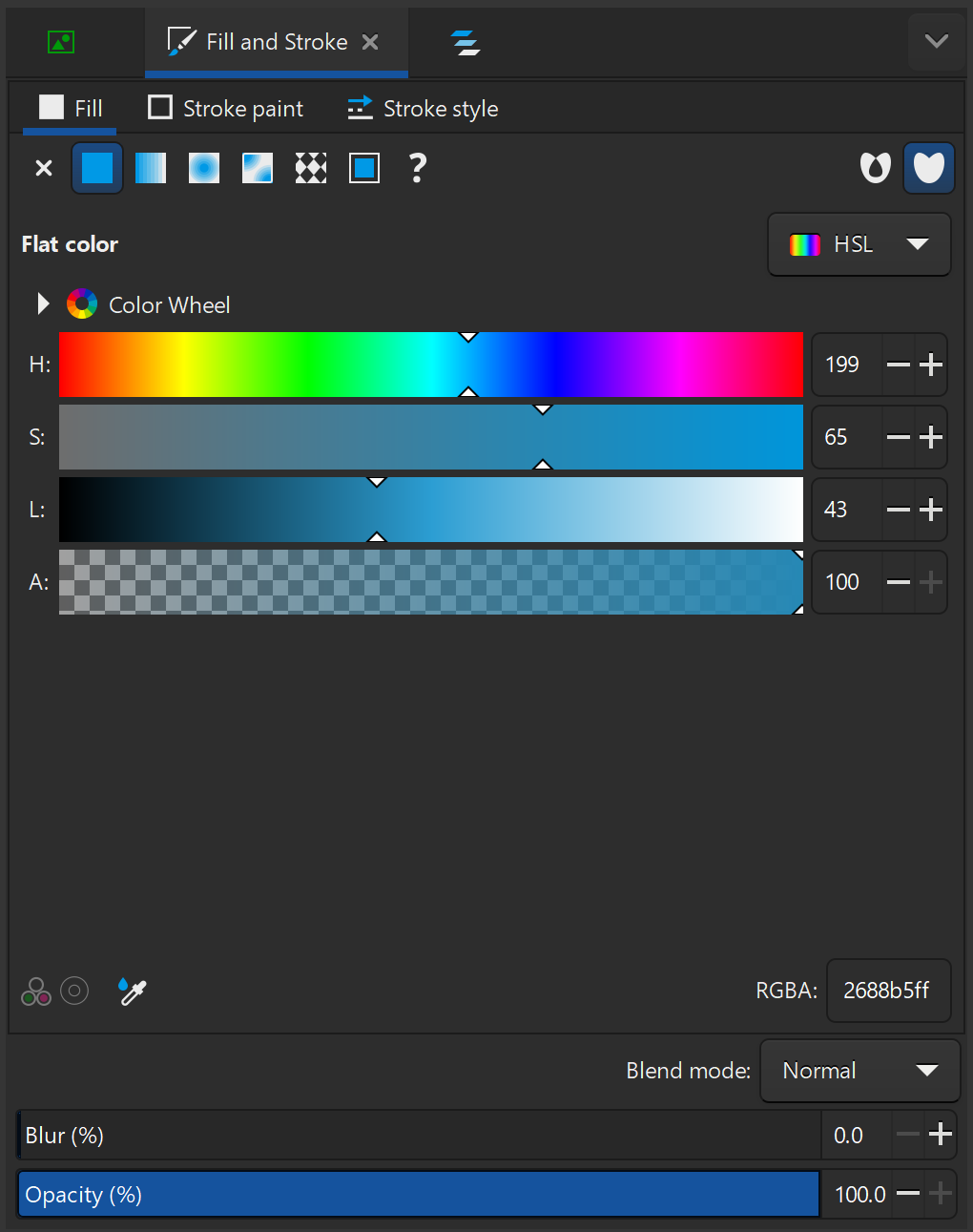Viewport: 973px width, 1232px height.
Task: Toggle the nonzero fill rule button
Action: [x=928, y=168]
